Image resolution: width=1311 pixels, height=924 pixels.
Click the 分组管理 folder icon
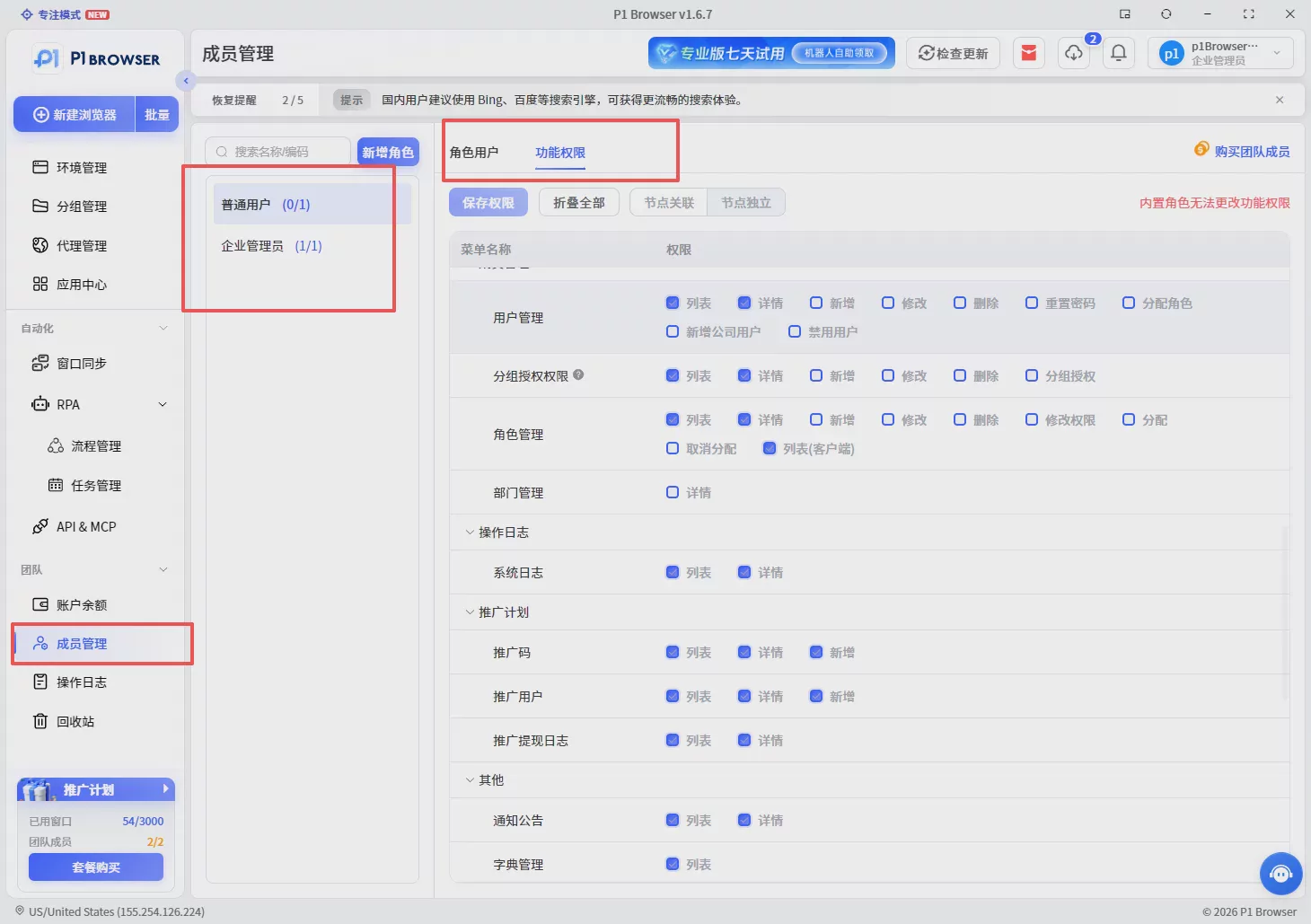coord(40,206)
